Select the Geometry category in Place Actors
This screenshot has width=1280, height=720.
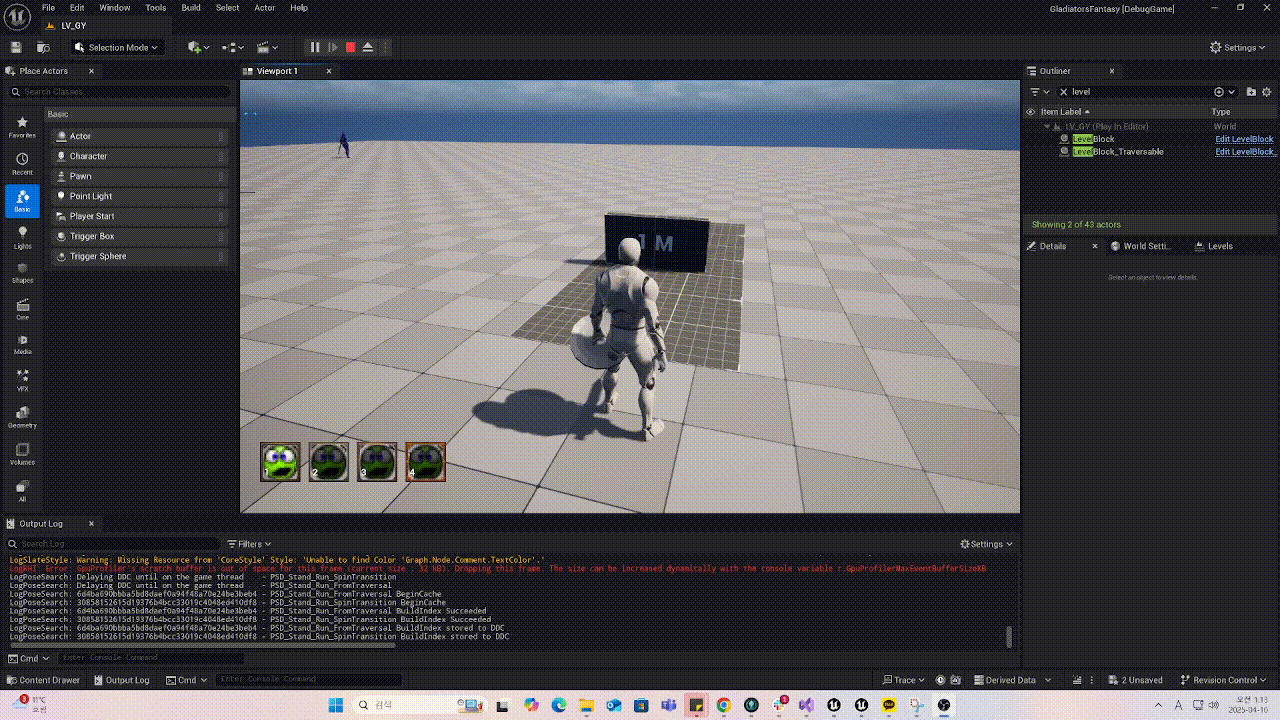tap(22, 417)
